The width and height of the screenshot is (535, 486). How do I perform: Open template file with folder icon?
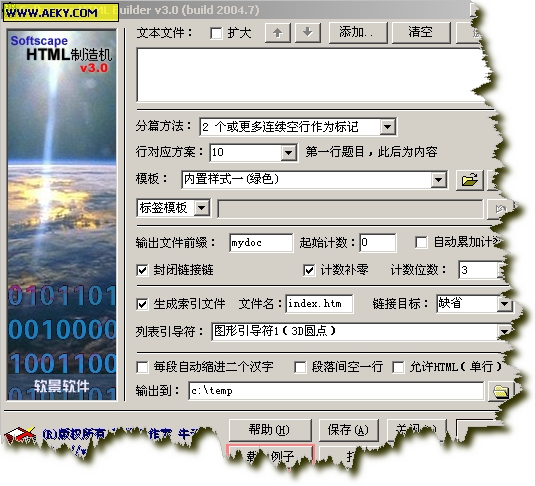(x=469, y=180)
